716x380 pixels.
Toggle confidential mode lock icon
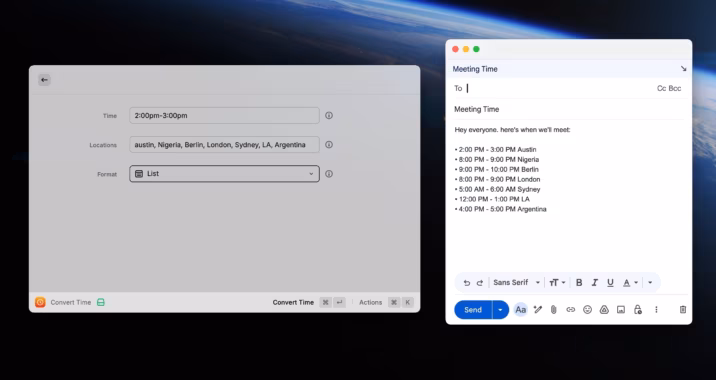(x=638, y=310)
